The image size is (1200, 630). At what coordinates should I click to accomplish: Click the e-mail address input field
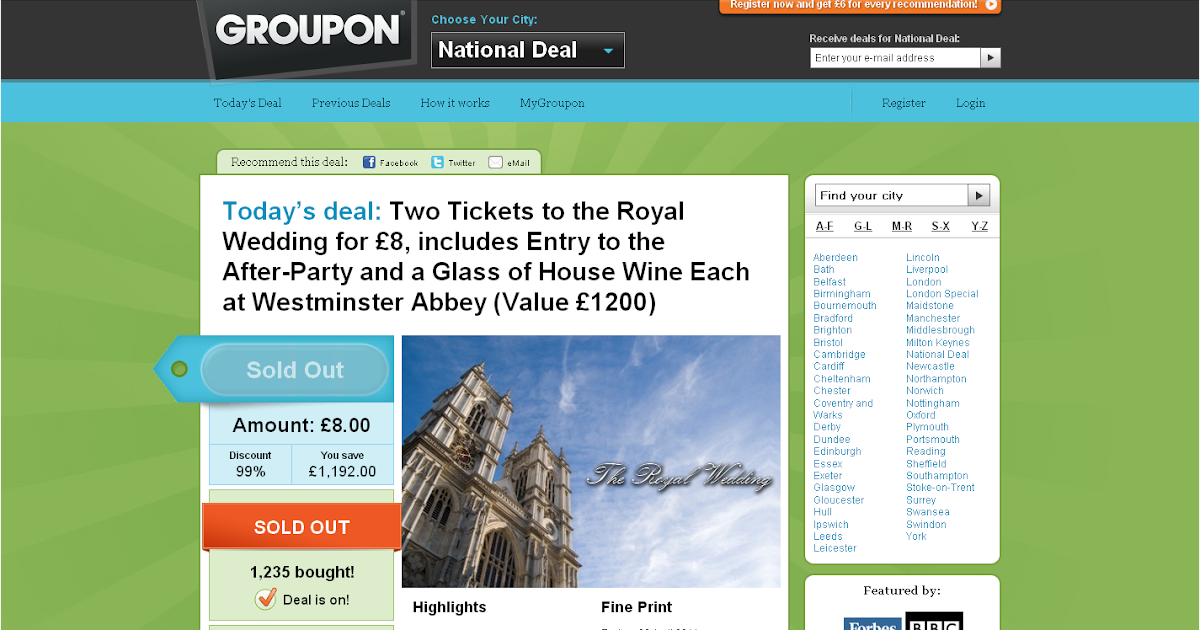click(x=895, y=57)
